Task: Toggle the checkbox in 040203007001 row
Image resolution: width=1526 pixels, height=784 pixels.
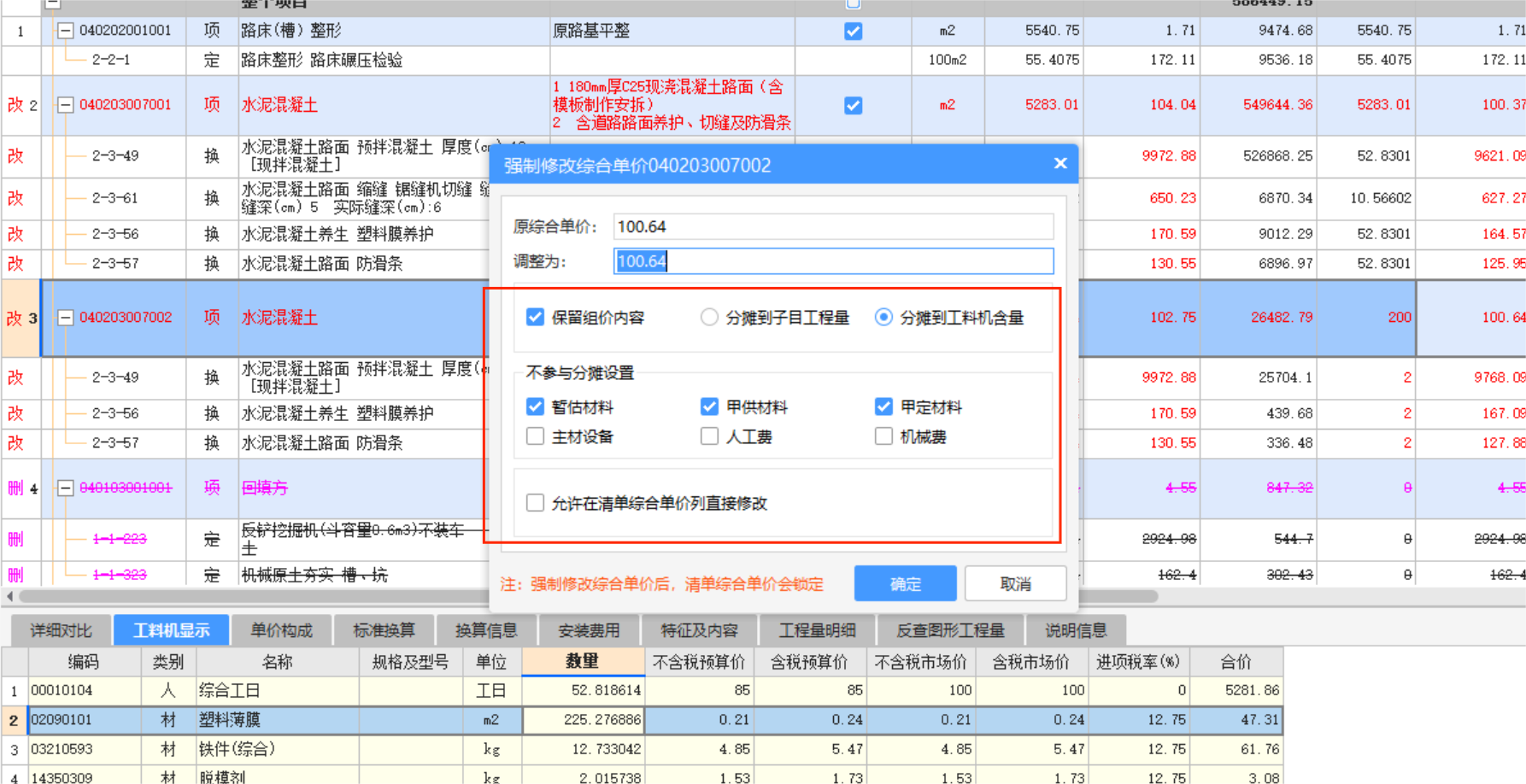Action: point(853,106)
